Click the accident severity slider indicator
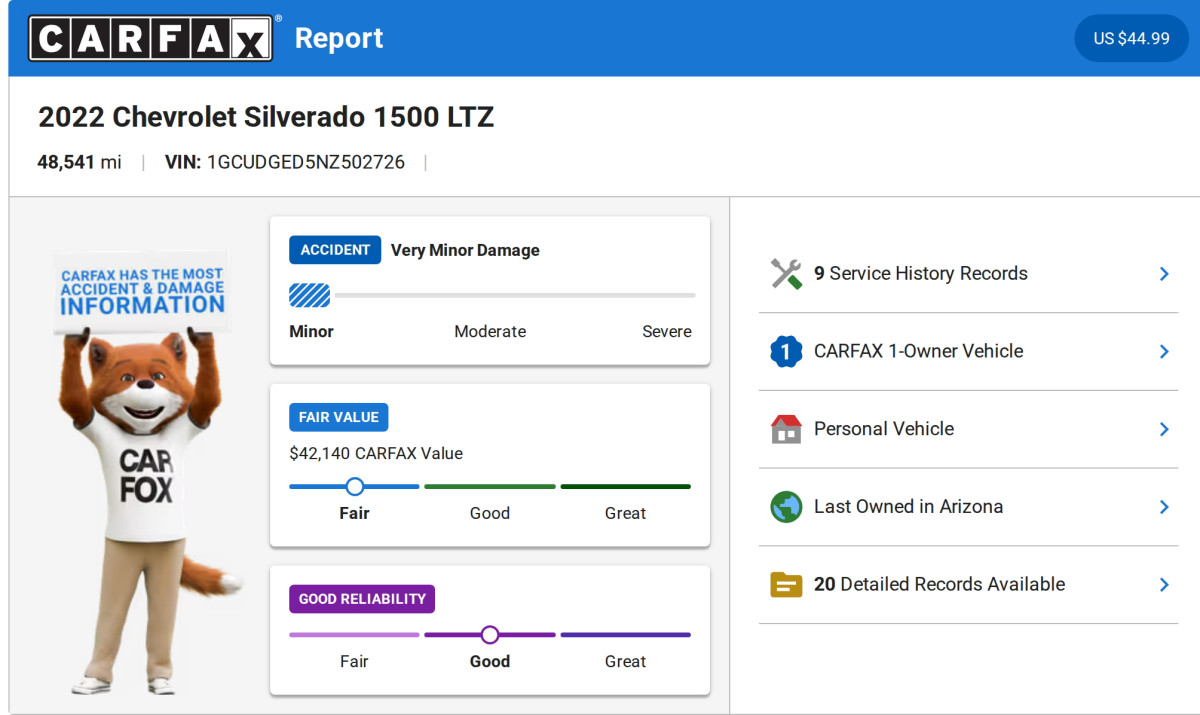1200x715 pixels. (309, 295)
